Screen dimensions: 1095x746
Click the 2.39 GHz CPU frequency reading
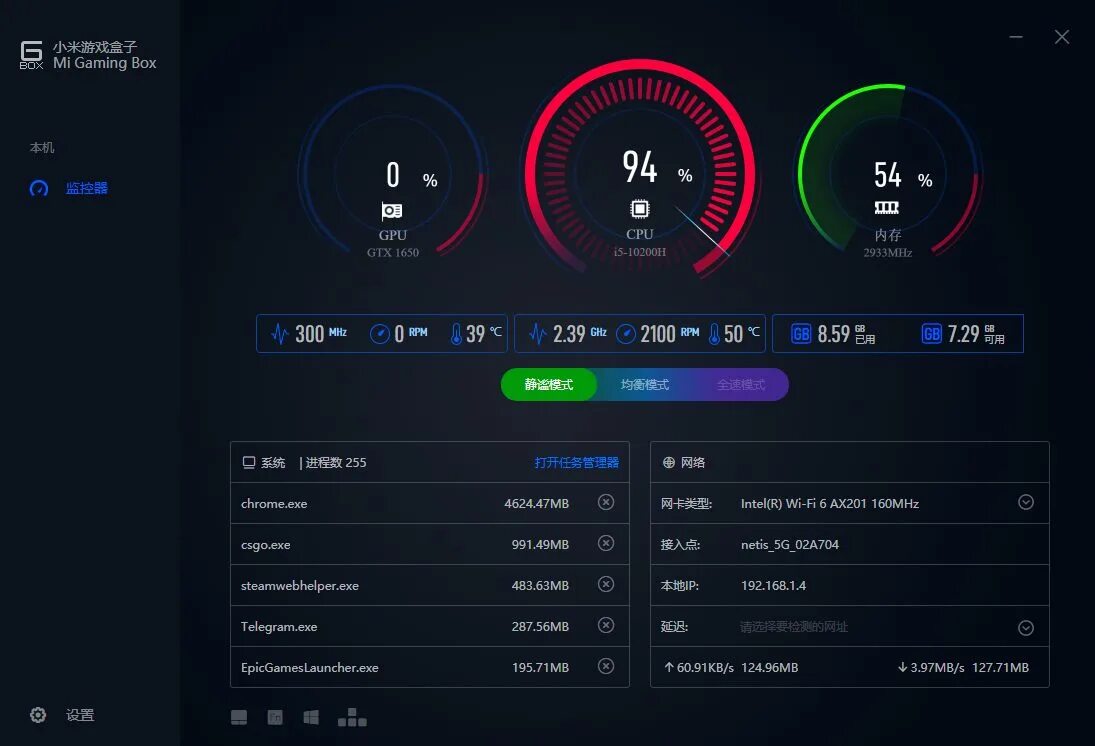[x=580, y=334]
